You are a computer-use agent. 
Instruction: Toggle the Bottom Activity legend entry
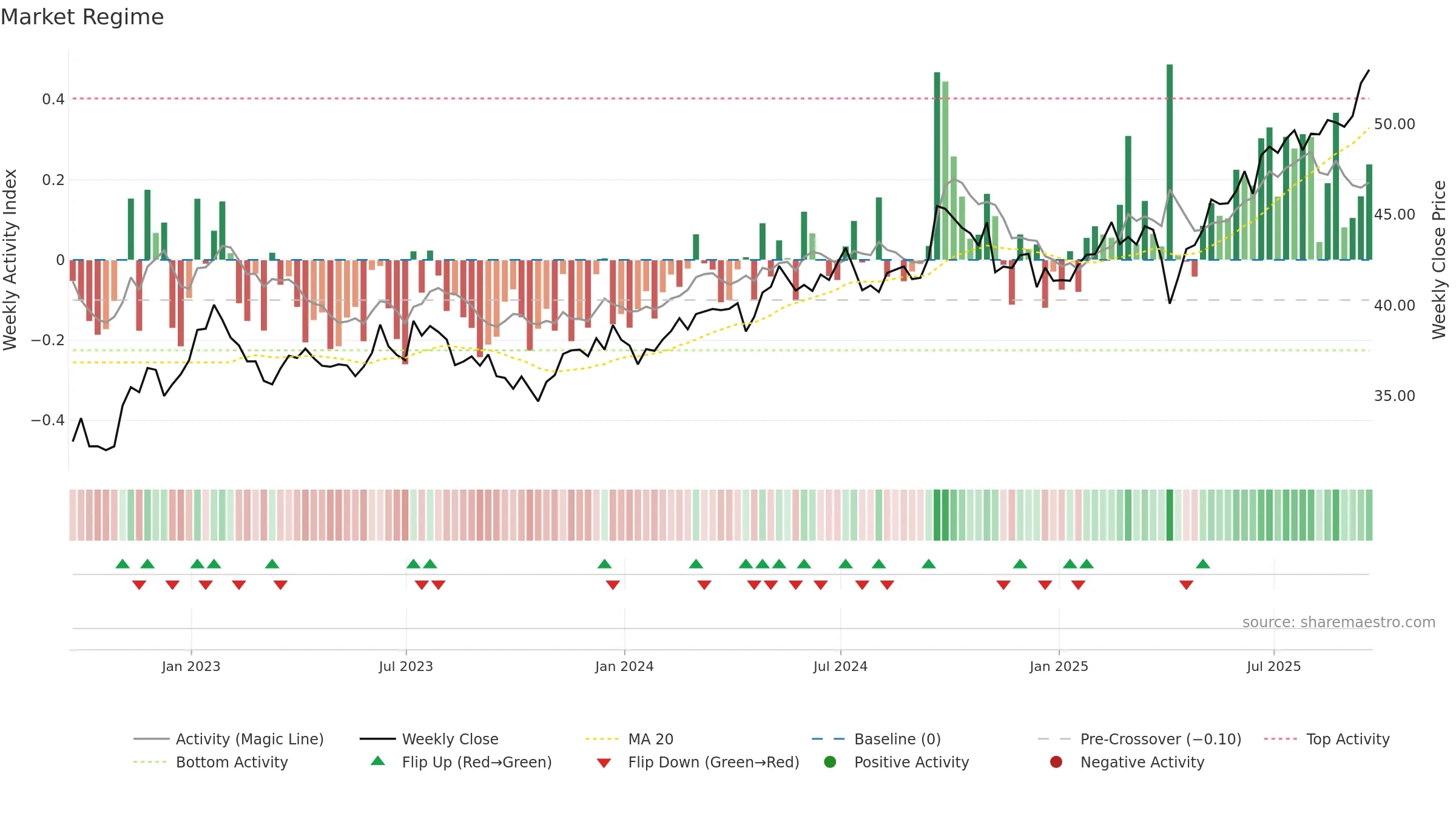(211, 762)
